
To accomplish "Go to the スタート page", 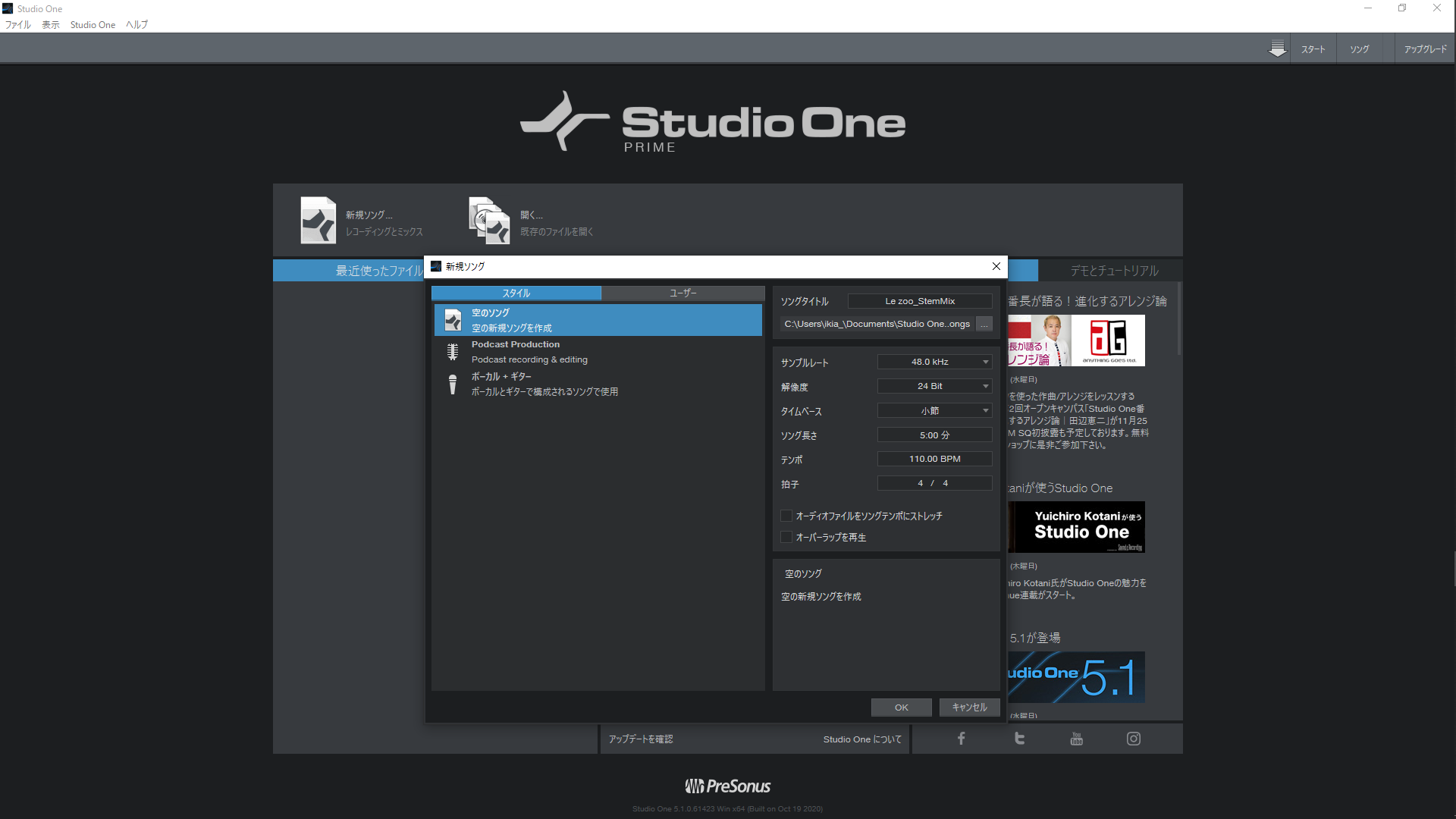I will 1313,49.
